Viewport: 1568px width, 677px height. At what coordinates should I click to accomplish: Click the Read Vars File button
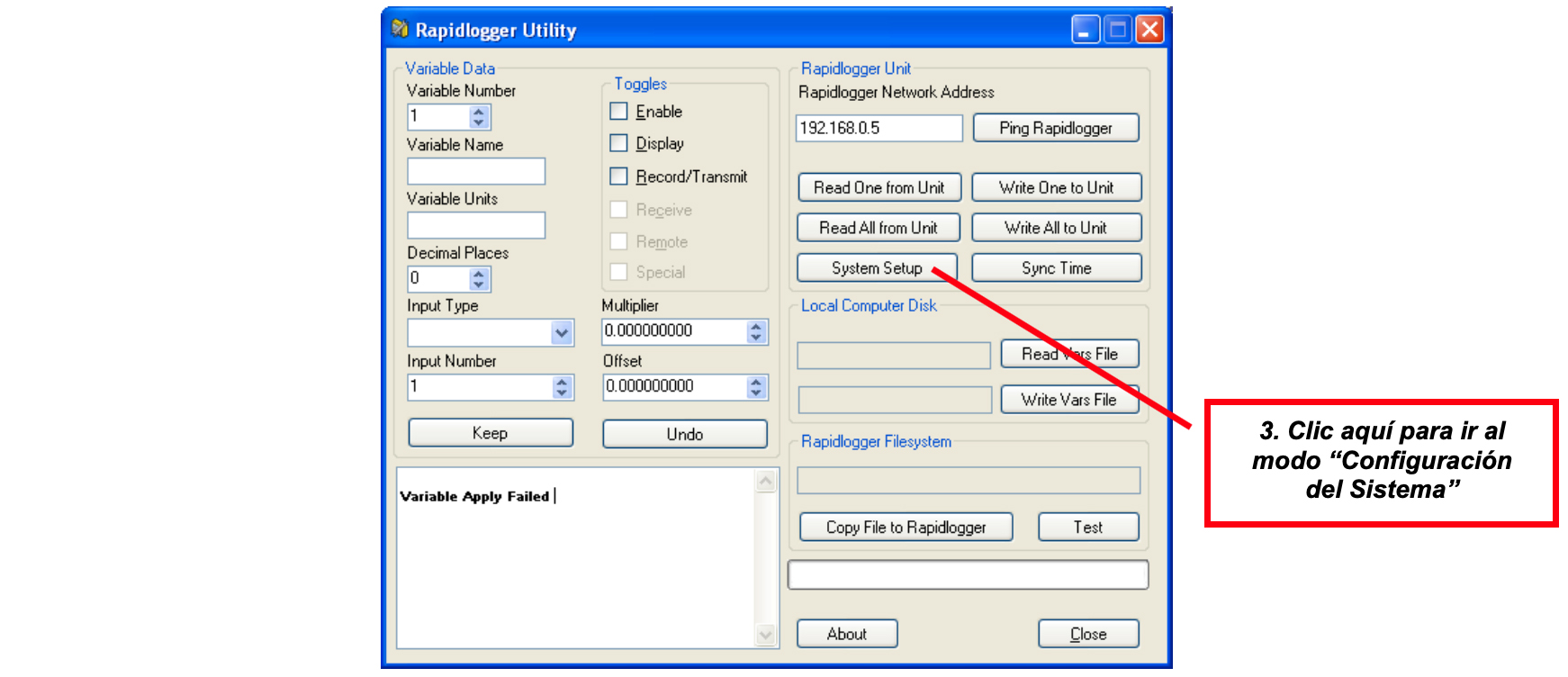tap(1069, 354)
